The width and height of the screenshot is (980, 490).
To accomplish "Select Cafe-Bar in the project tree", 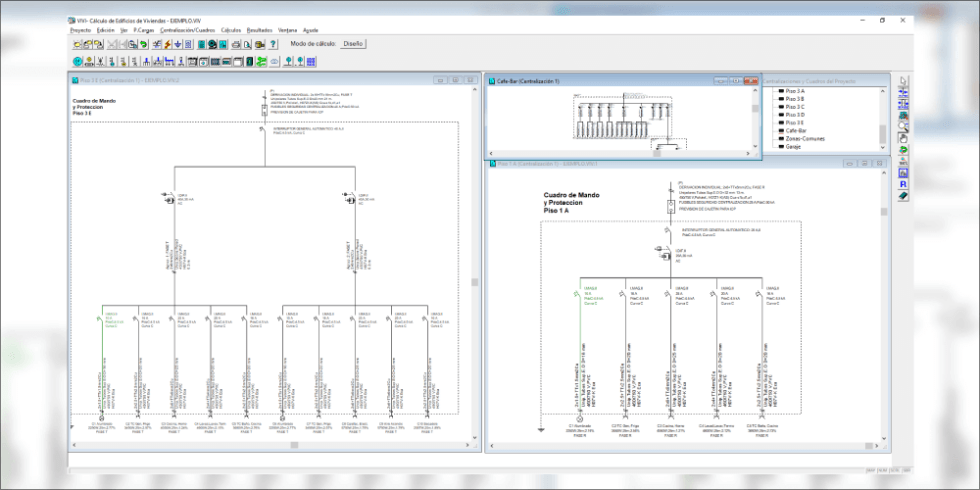I will click(x=796, y=130).
